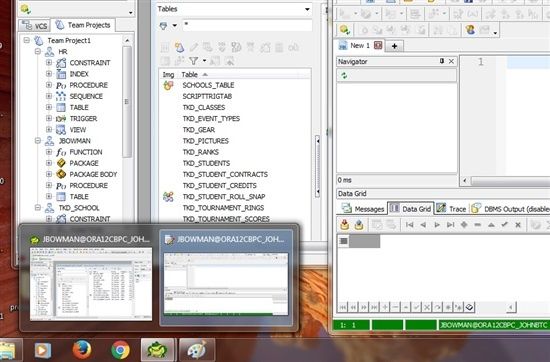Switch to the Messages tab
Viewport: 550px width, 362px height.
363,209
